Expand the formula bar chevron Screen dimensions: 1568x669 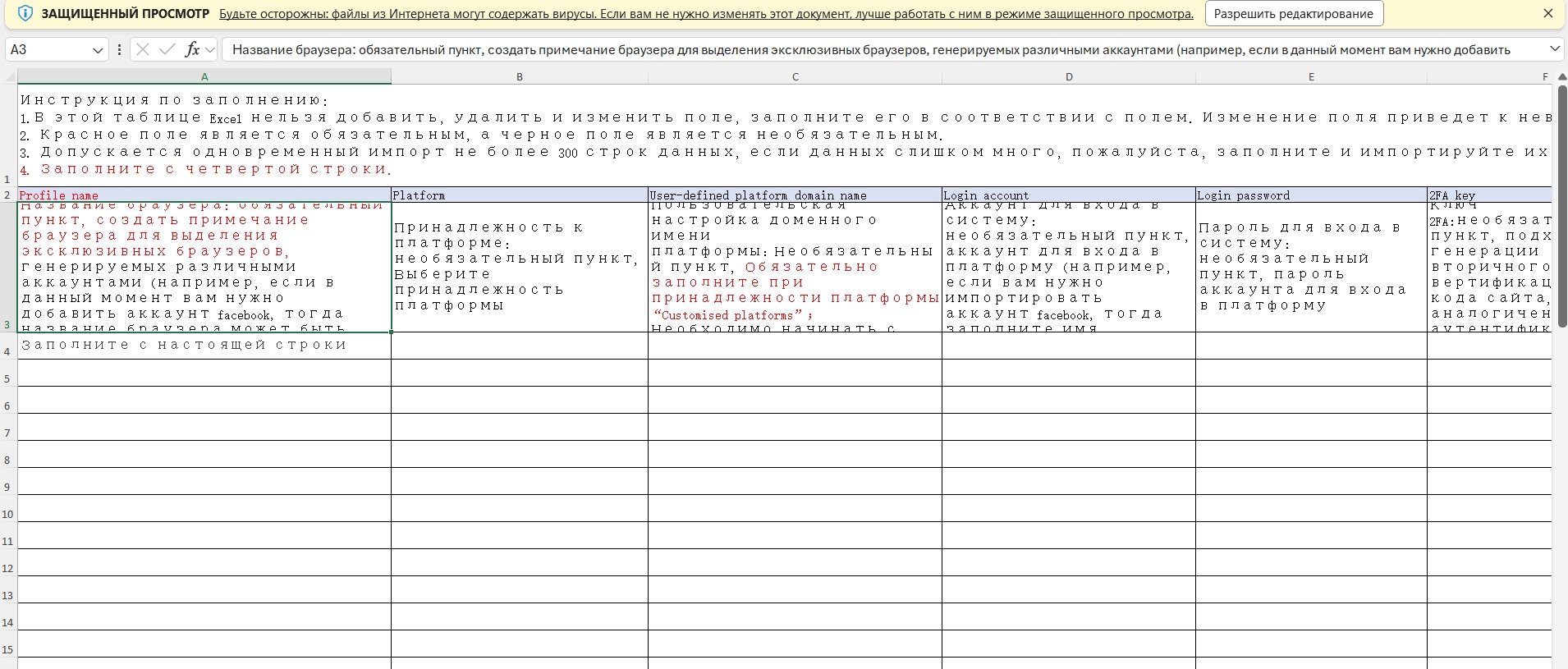pos(1555,49)
